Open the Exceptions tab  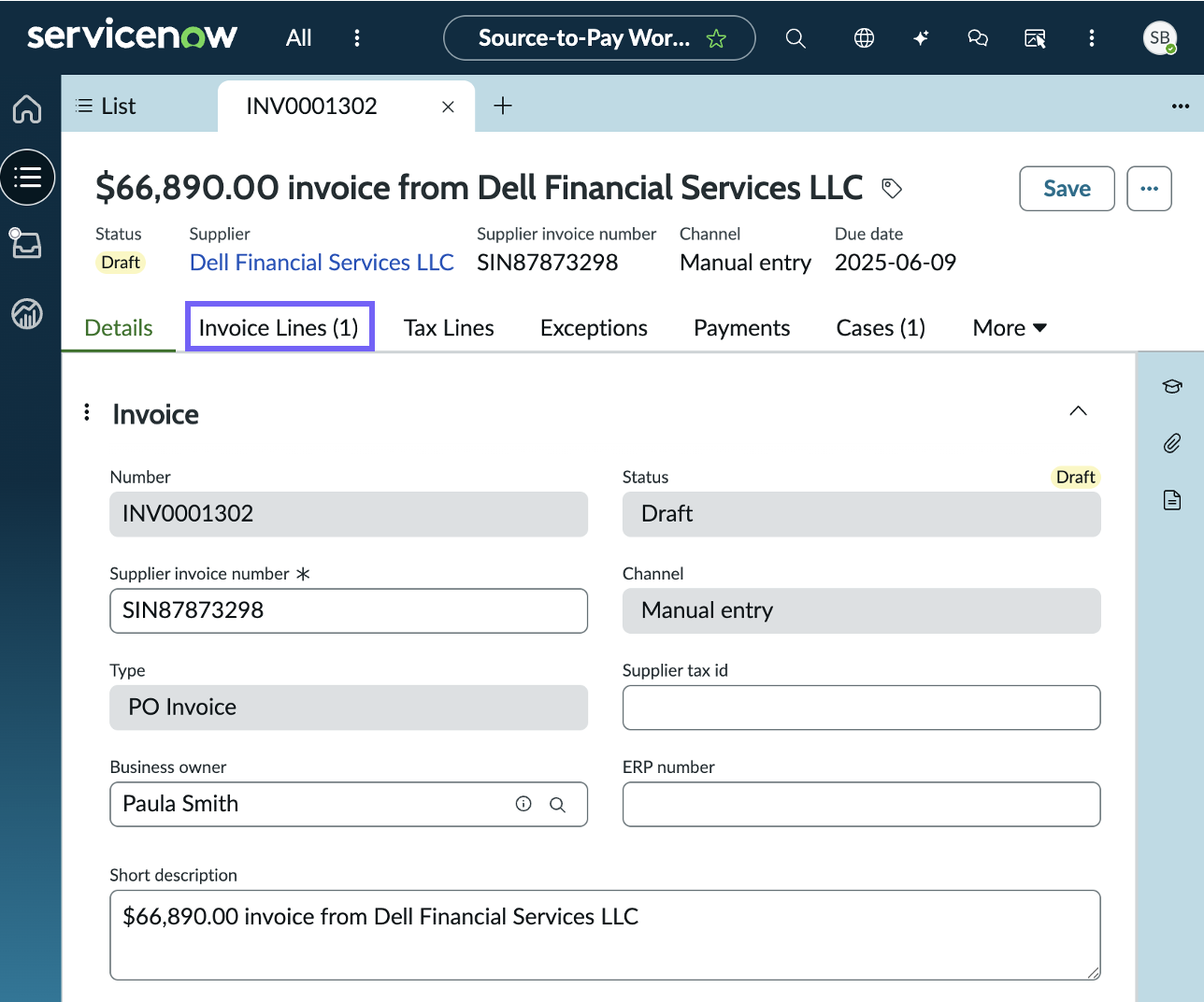click(x=594, y=328)
